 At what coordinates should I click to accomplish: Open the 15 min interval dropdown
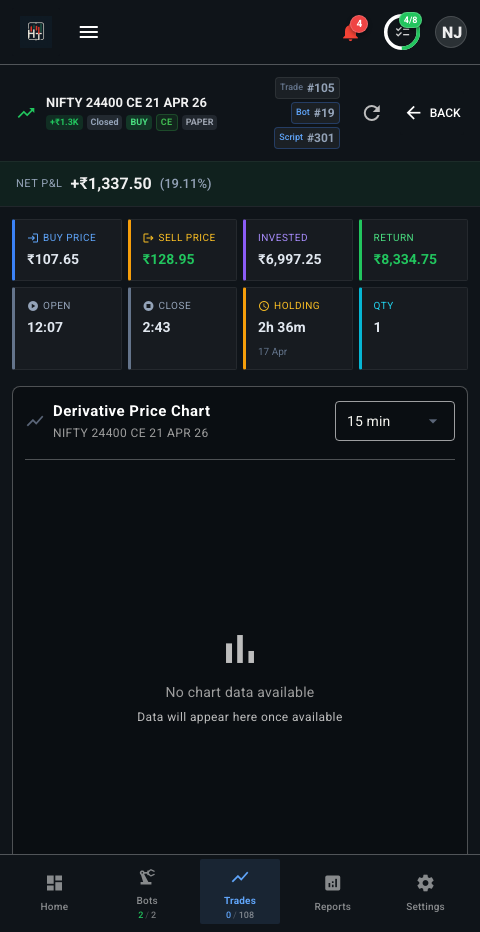click(x=395, y=421)
